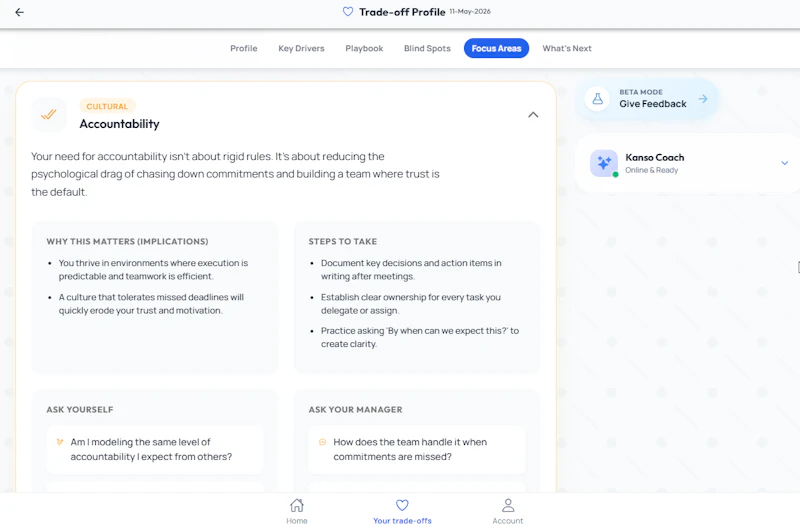Click the Cultural category badge
The image size is (800, 527).
tap(107, 106)
